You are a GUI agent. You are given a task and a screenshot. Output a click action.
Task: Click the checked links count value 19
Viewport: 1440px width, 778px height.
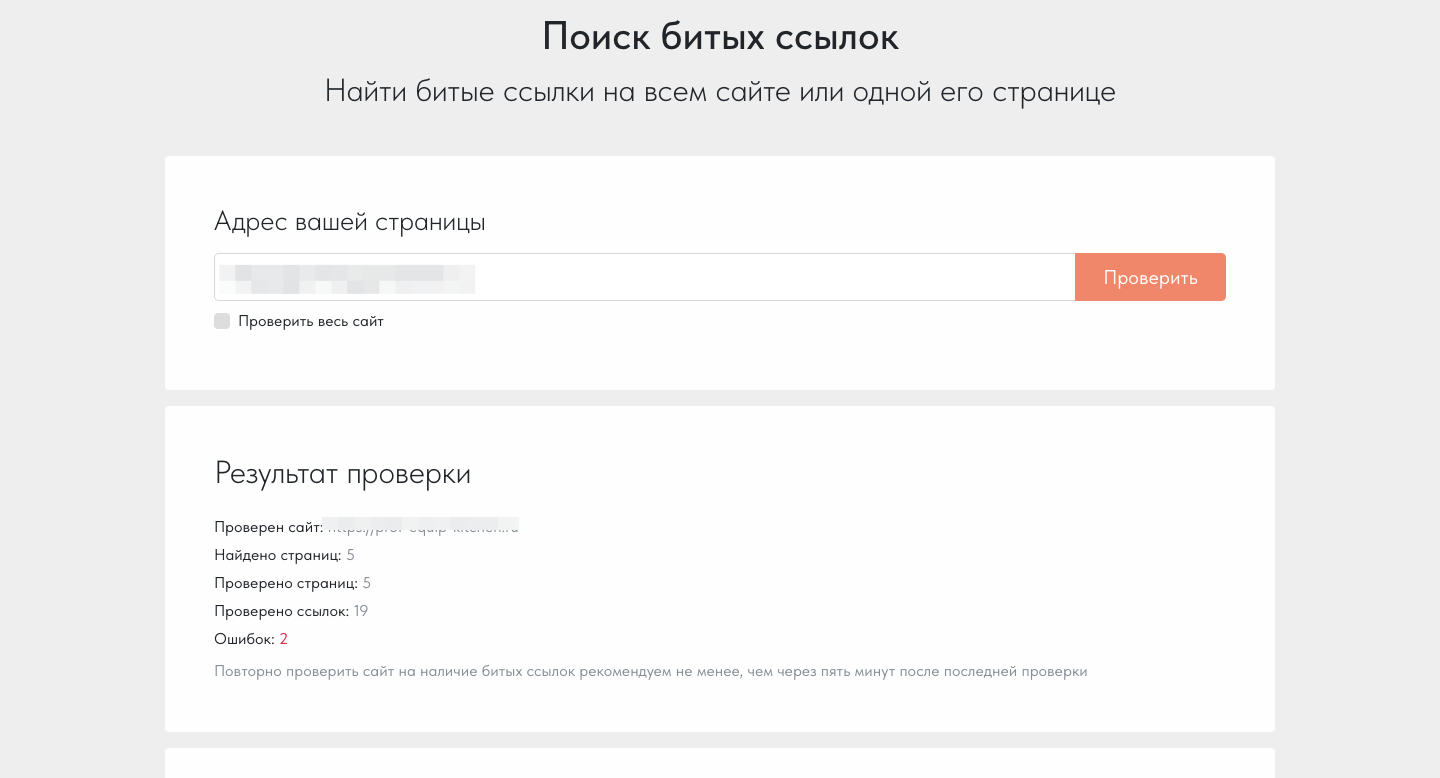(361, 610)
